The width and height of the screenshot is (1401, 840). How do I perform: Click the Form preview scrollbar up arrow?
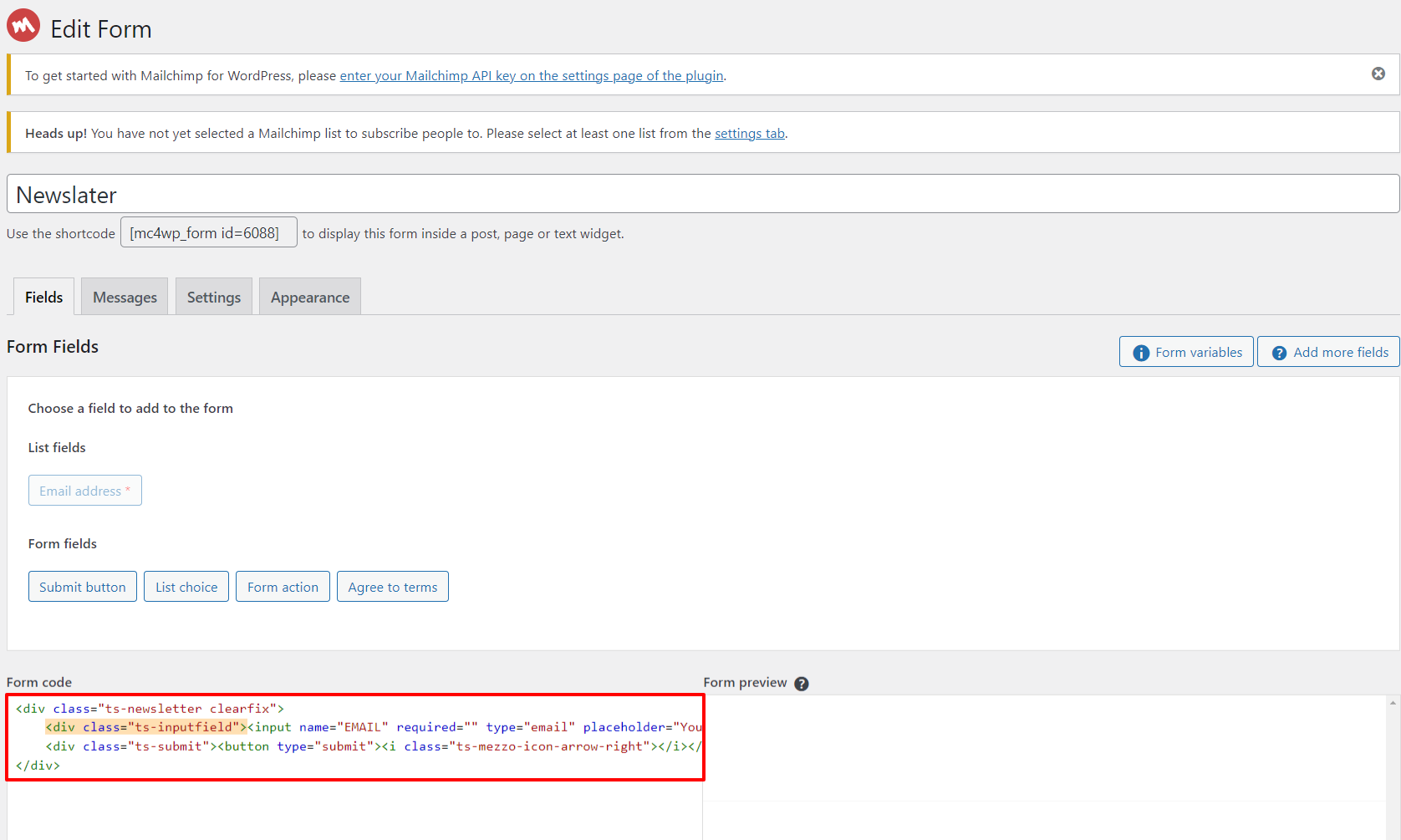point(1392,703)
